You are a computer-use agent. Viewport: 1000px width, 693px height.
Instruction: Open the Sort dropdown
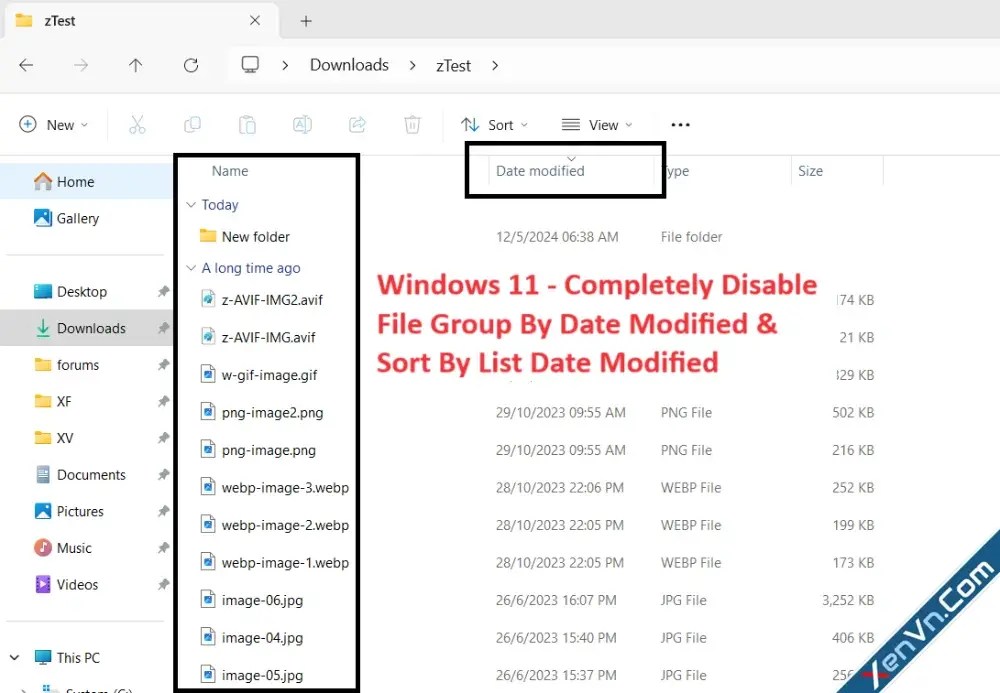[495, 125]
